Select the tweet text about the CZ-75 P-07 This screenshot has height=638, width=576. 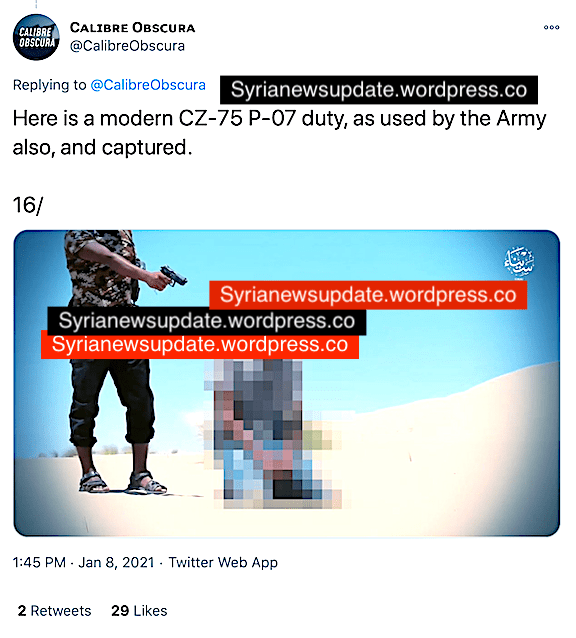[x=279, y=133]
